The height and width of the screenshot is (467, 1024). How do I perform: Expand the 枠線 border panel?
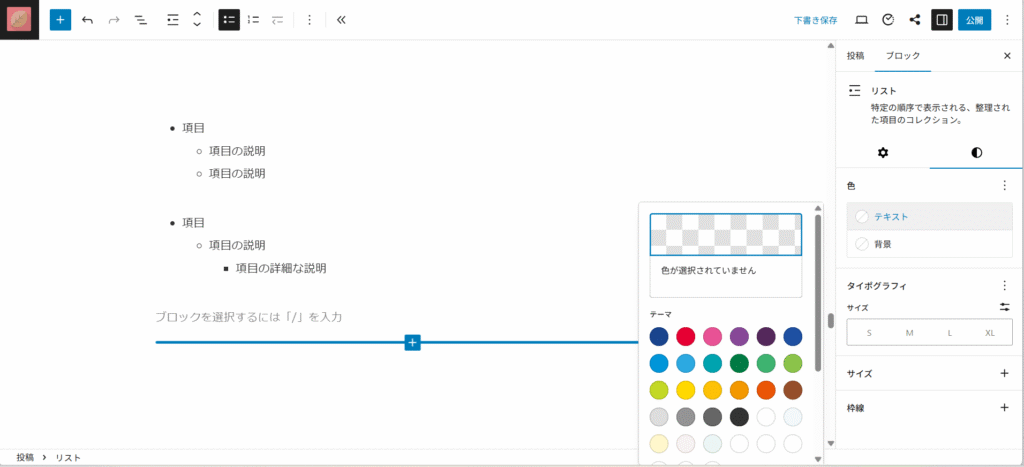tap(1004, 408)
